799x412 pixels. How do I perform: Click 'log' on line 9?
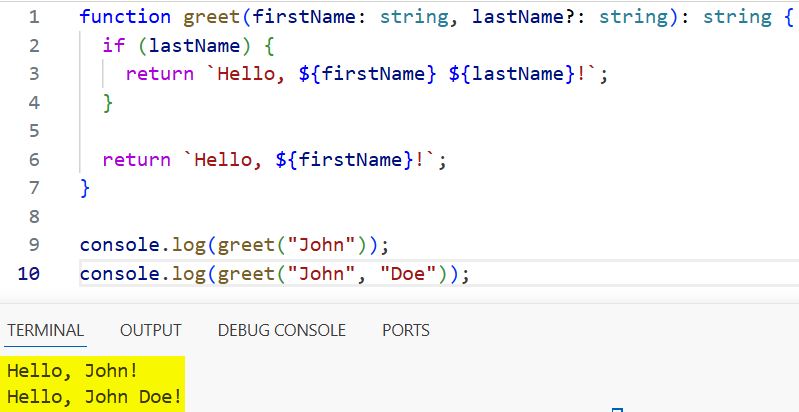click(189, 245)
